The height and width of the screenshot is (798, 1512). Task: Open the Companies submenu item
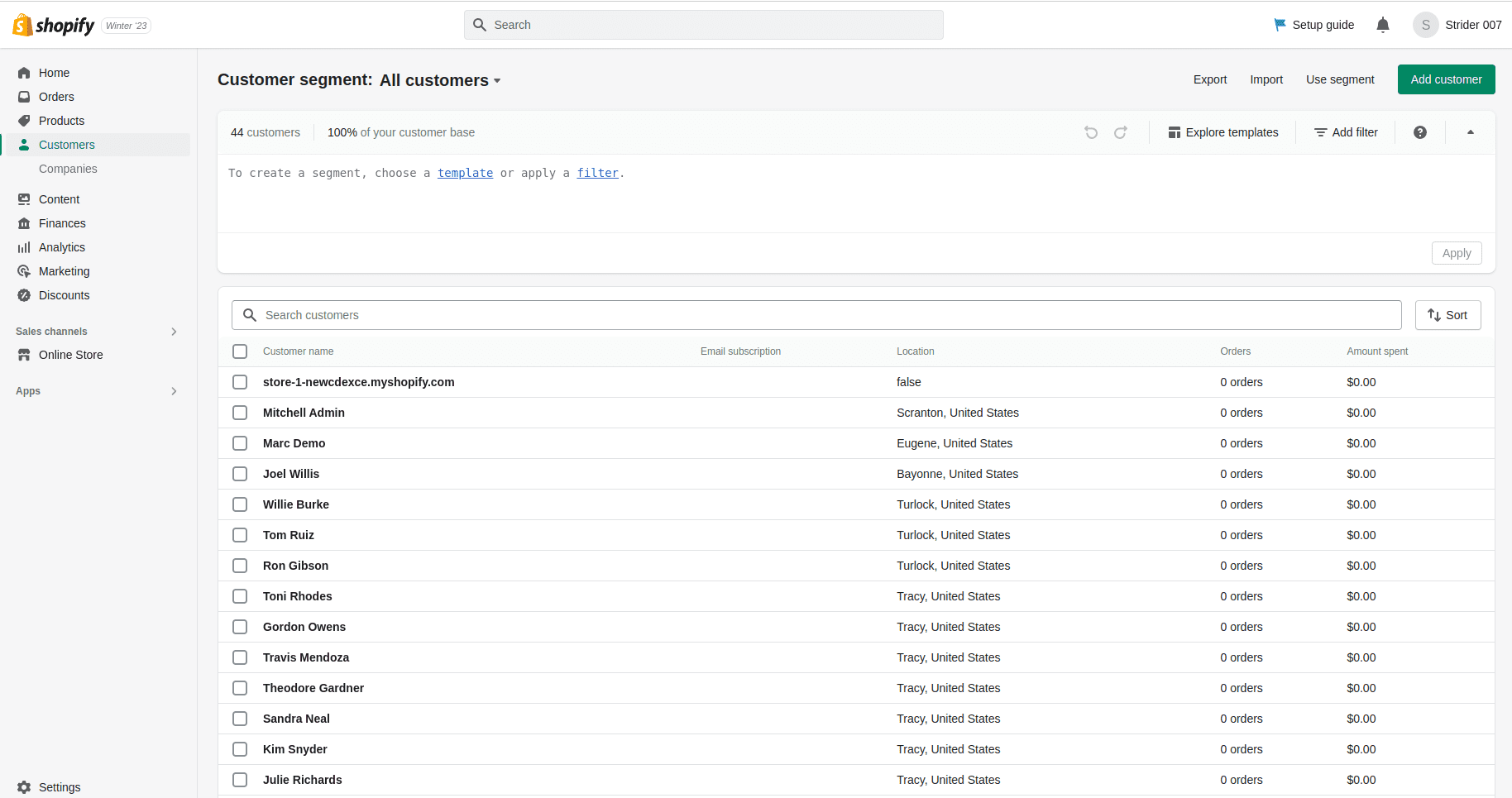(68, 169)
